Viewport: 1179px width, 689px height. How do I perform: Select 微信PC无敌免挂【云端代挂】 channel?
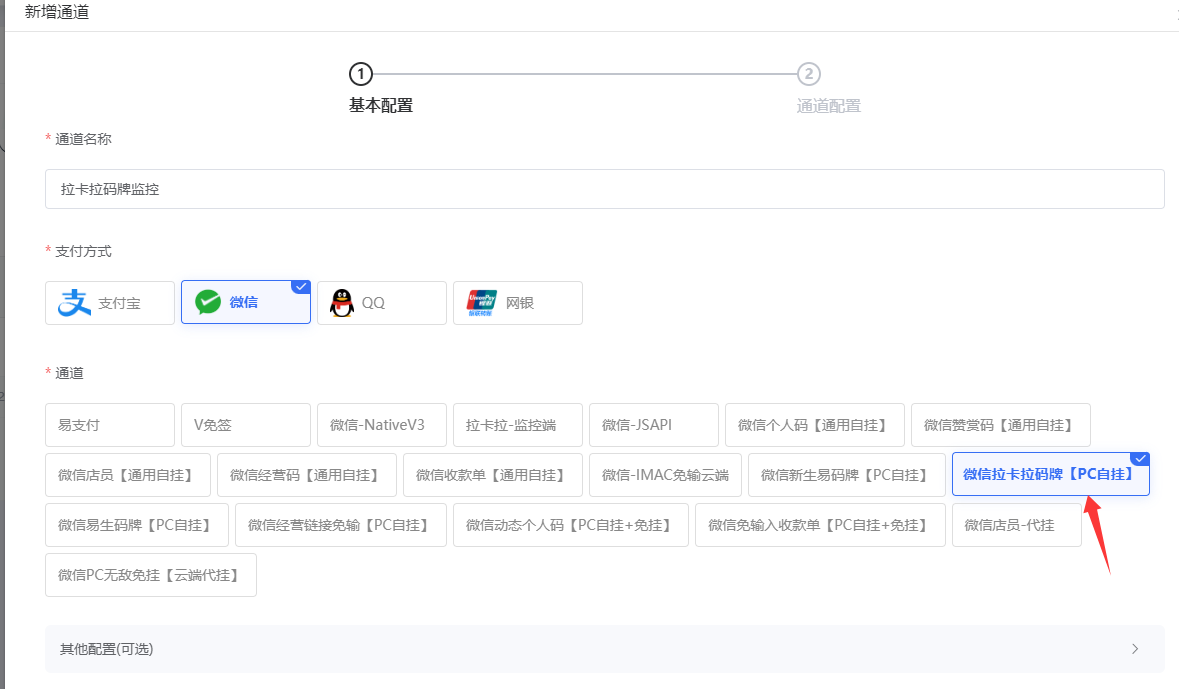coord(151,575)
